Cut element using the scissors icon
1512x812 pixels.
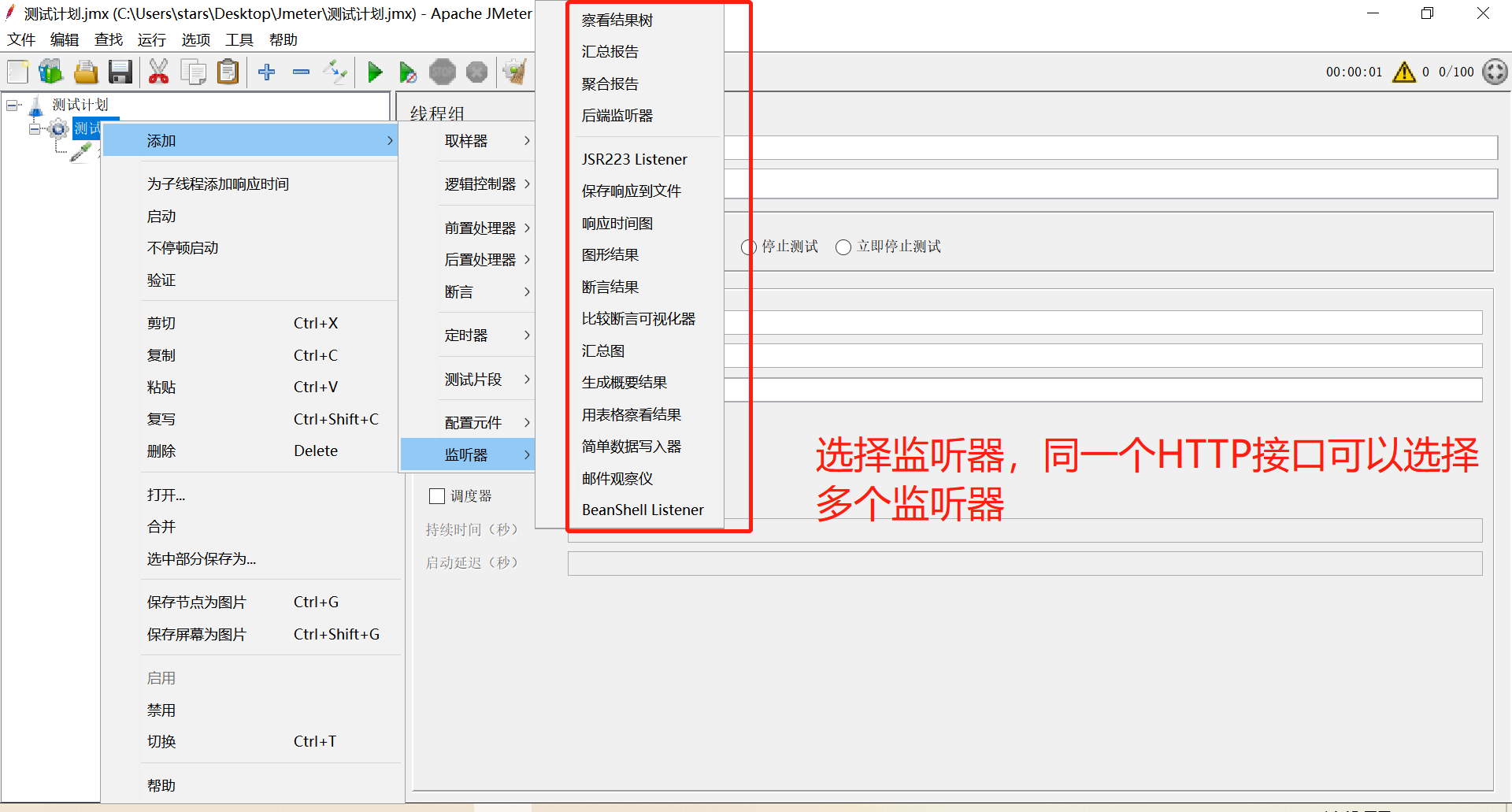pos(159,72)
